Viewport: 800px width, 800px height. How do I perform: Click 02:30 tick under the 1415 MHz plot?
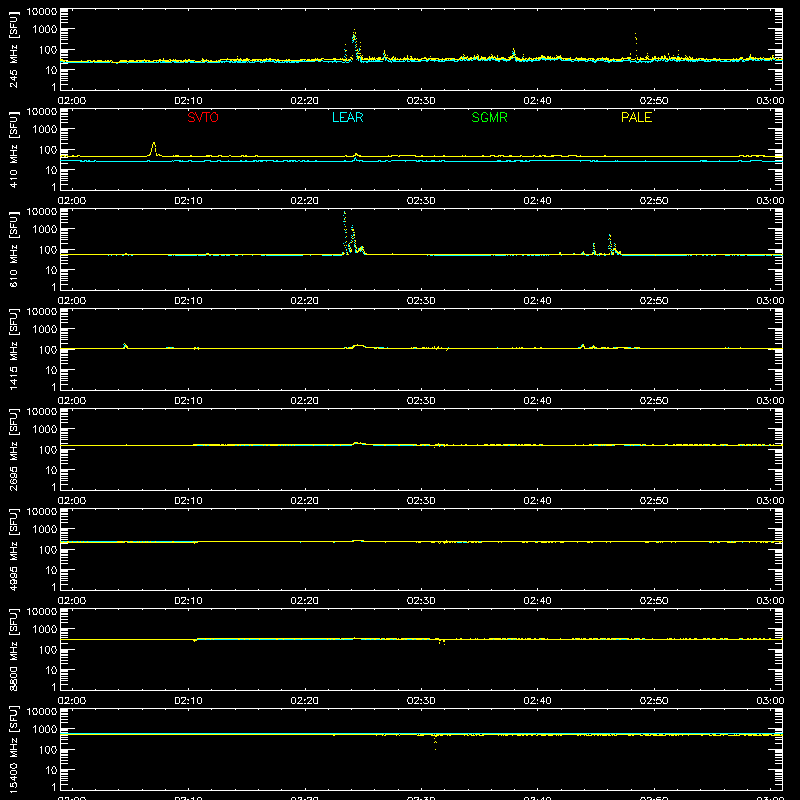point(421,401)
